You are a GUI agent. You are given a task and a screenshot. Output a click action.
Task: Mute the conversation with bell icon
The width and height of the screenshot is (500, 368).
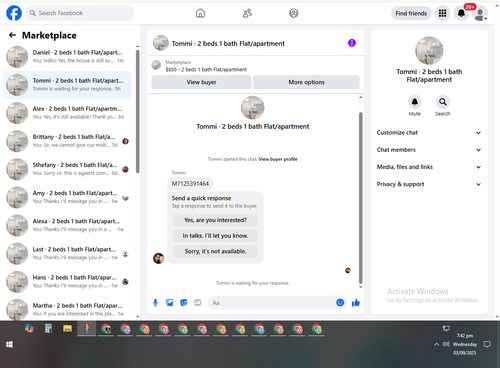click(x=415, y=102)
